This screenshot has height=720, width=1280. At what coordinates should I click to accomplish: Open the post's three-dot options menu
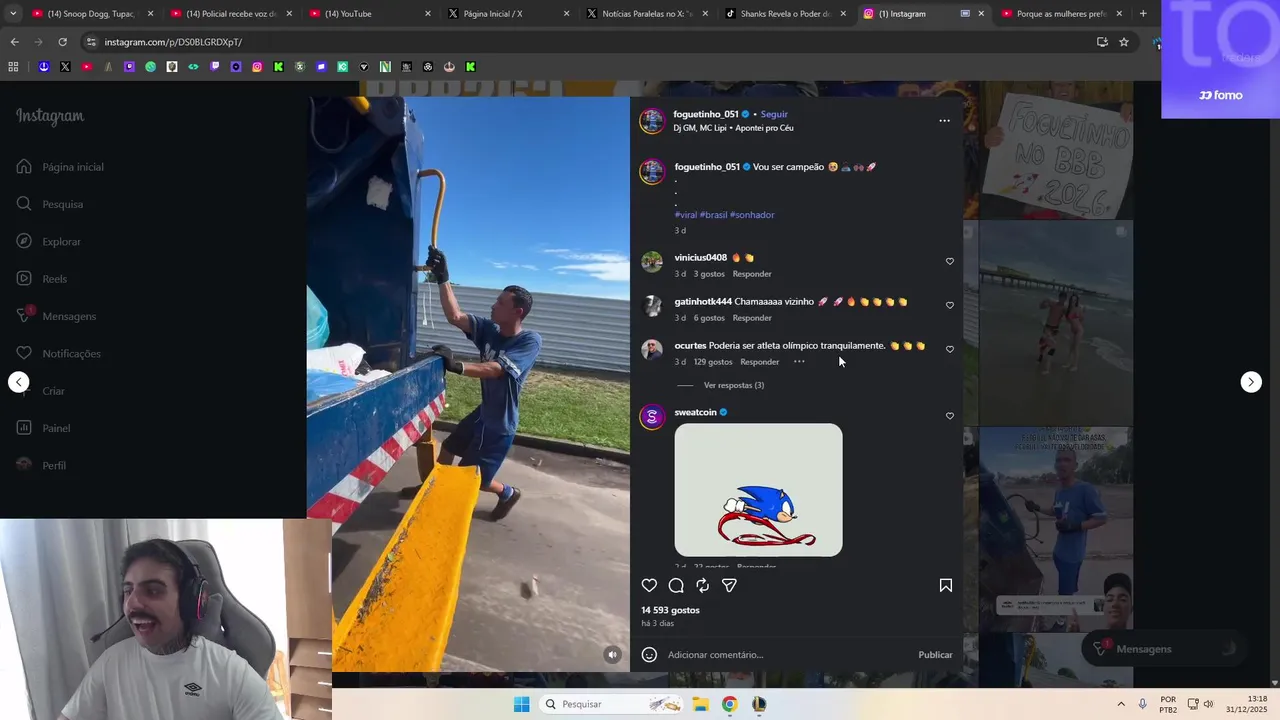coord(944,121)
